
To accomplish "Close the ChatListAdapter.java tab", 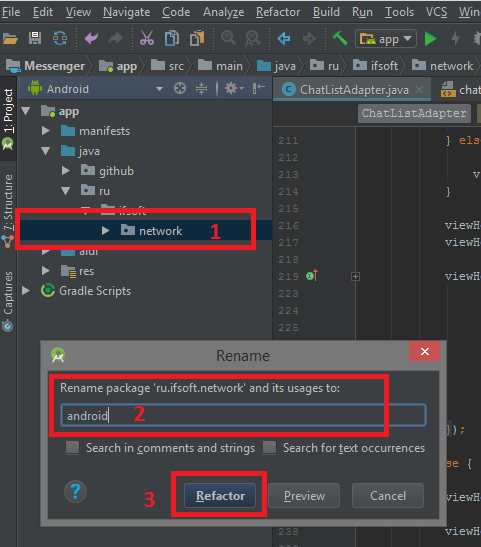I will (x=420, y=90).
